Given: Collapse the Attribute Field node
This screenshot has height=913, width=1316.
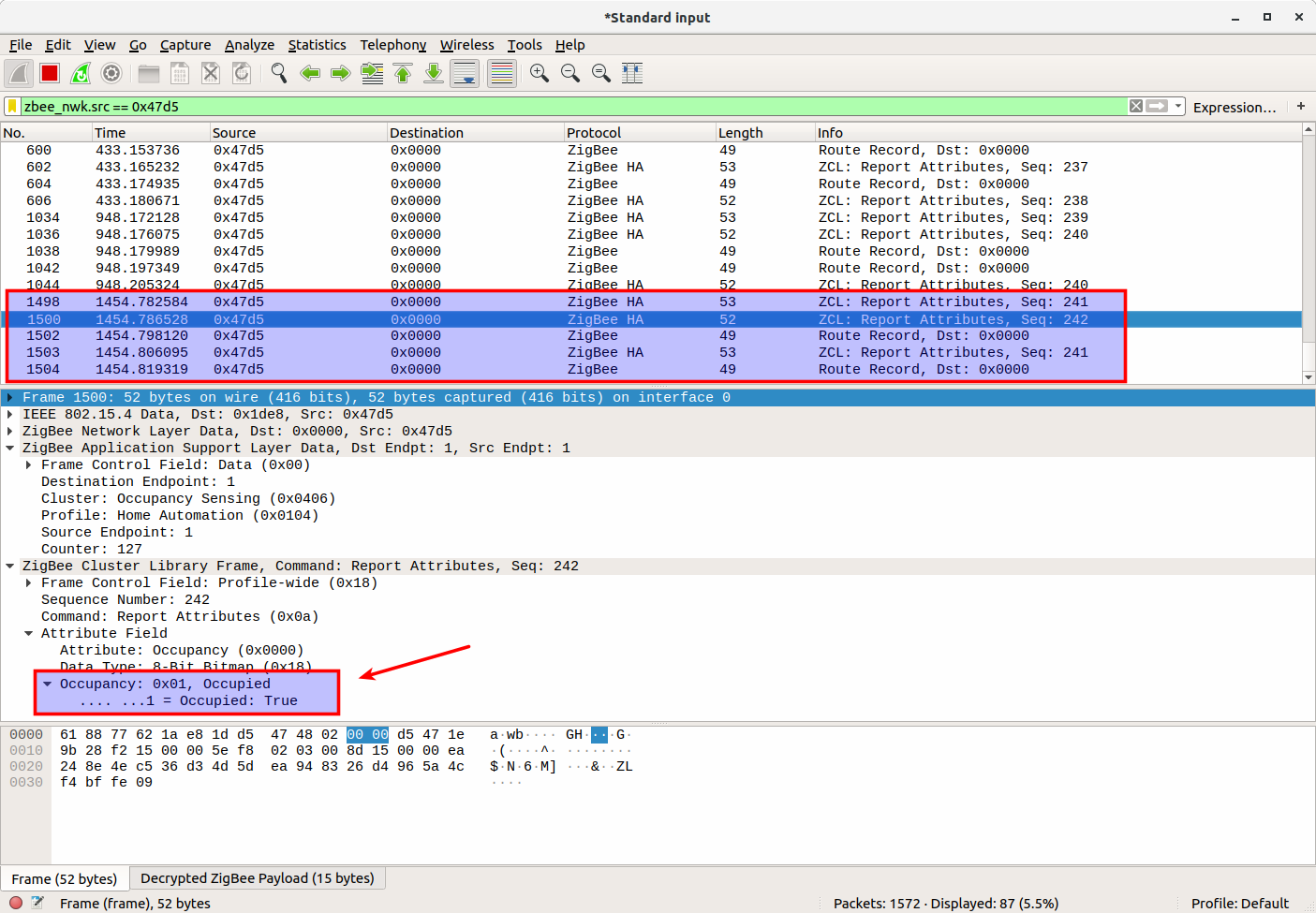Looking at the screenshot, I should (29, 634).
